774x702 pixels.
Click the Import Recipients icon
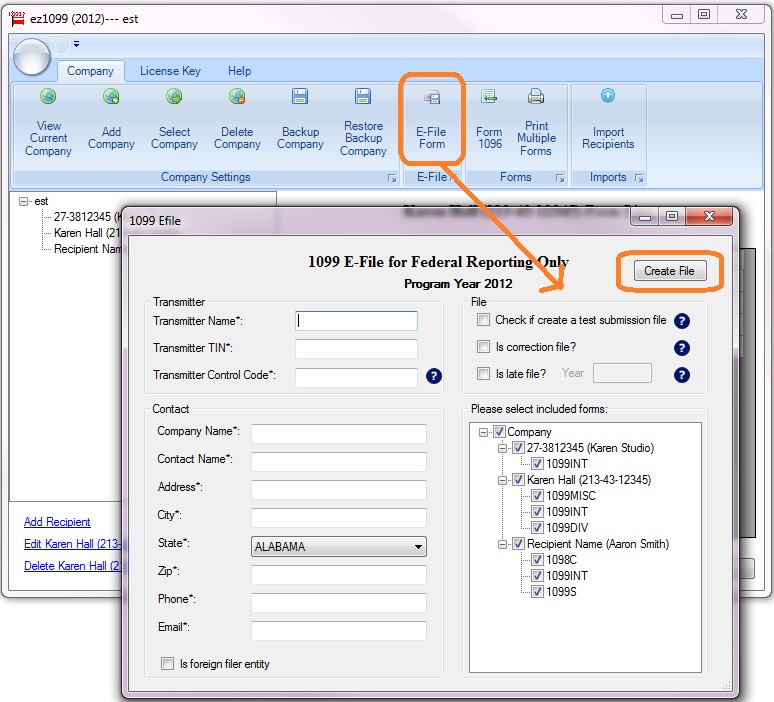pos(608,97)
